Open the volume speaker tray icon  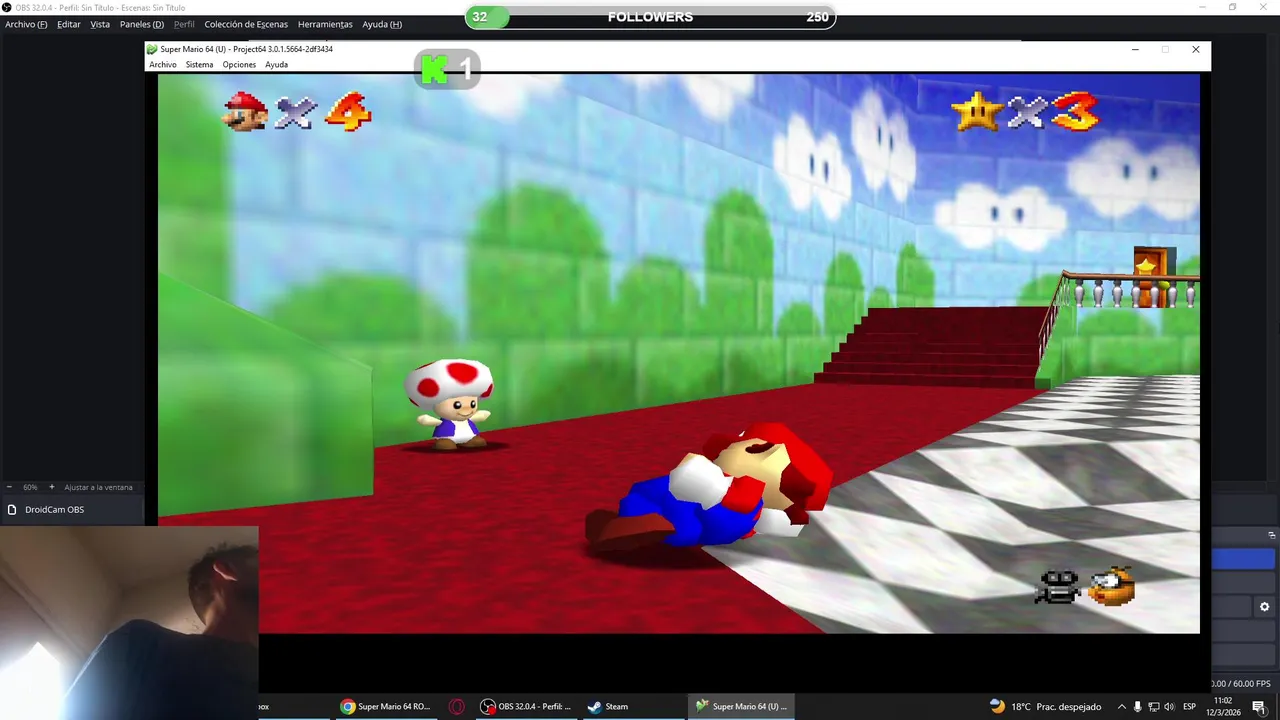click(1169, 706)
